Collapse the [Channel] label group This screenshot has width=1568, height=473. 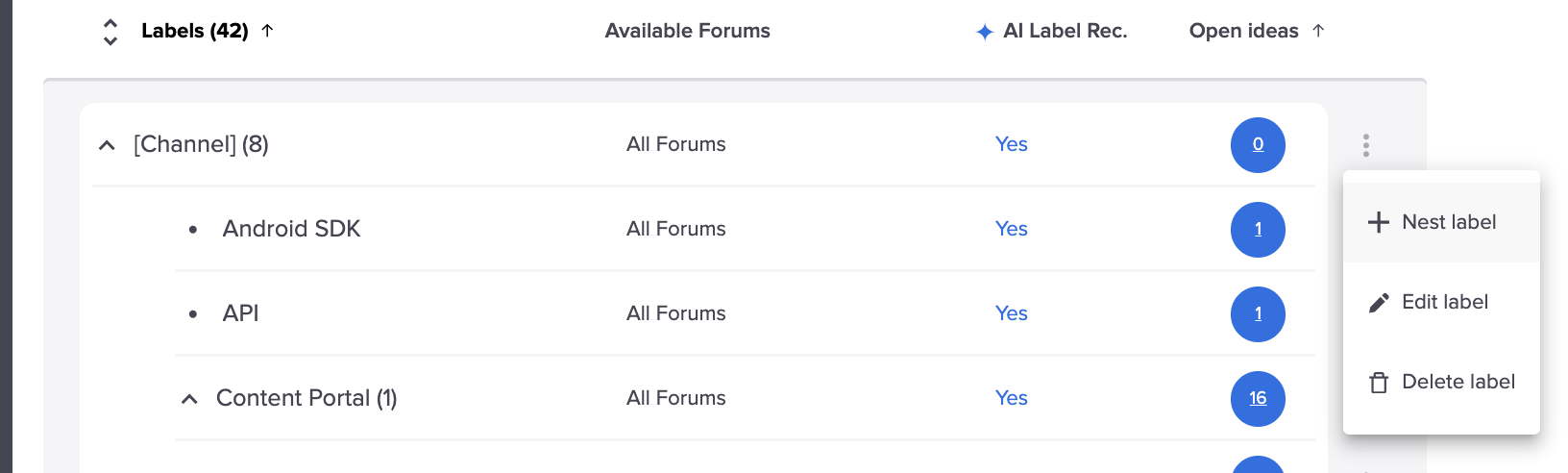click(108, 145)
